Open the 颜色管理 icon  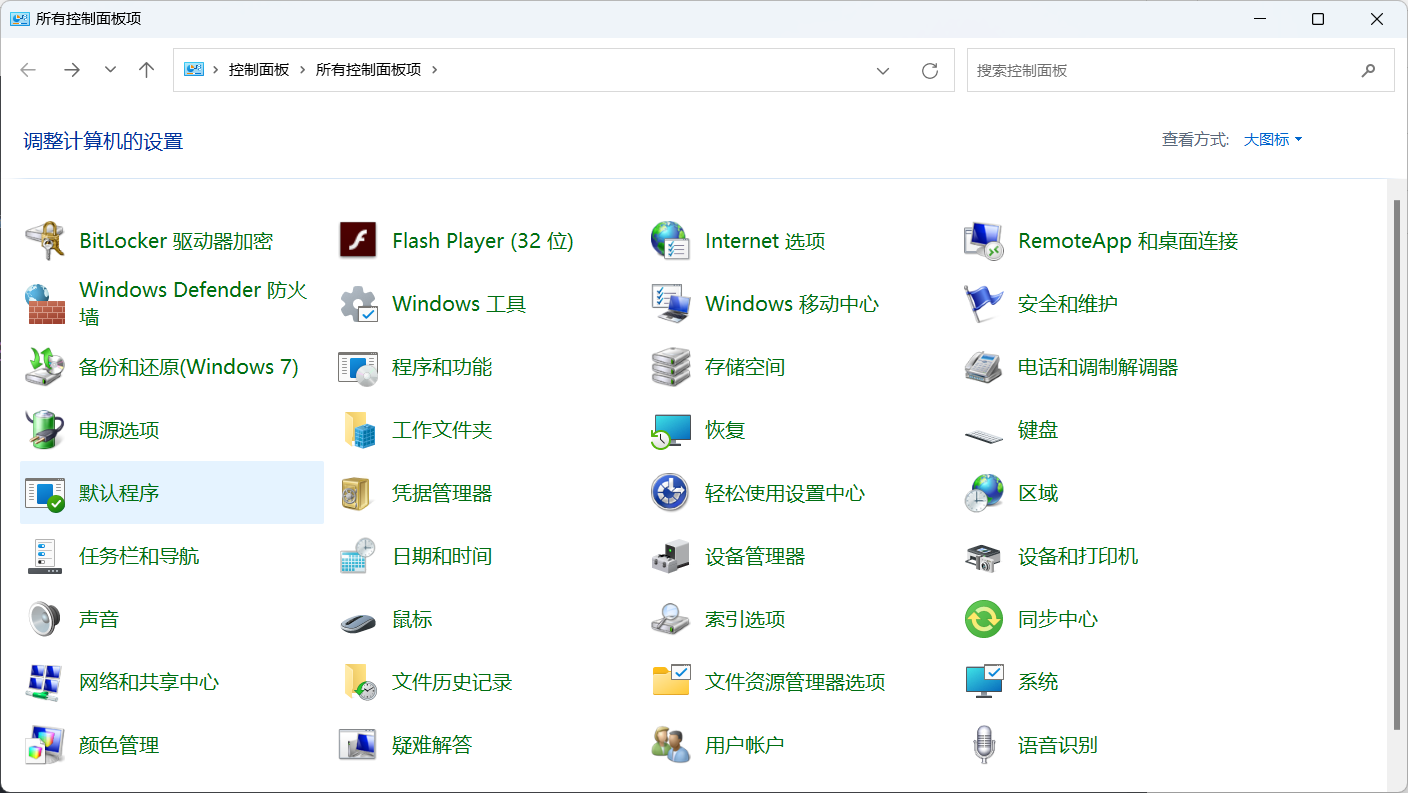(45, 745)
